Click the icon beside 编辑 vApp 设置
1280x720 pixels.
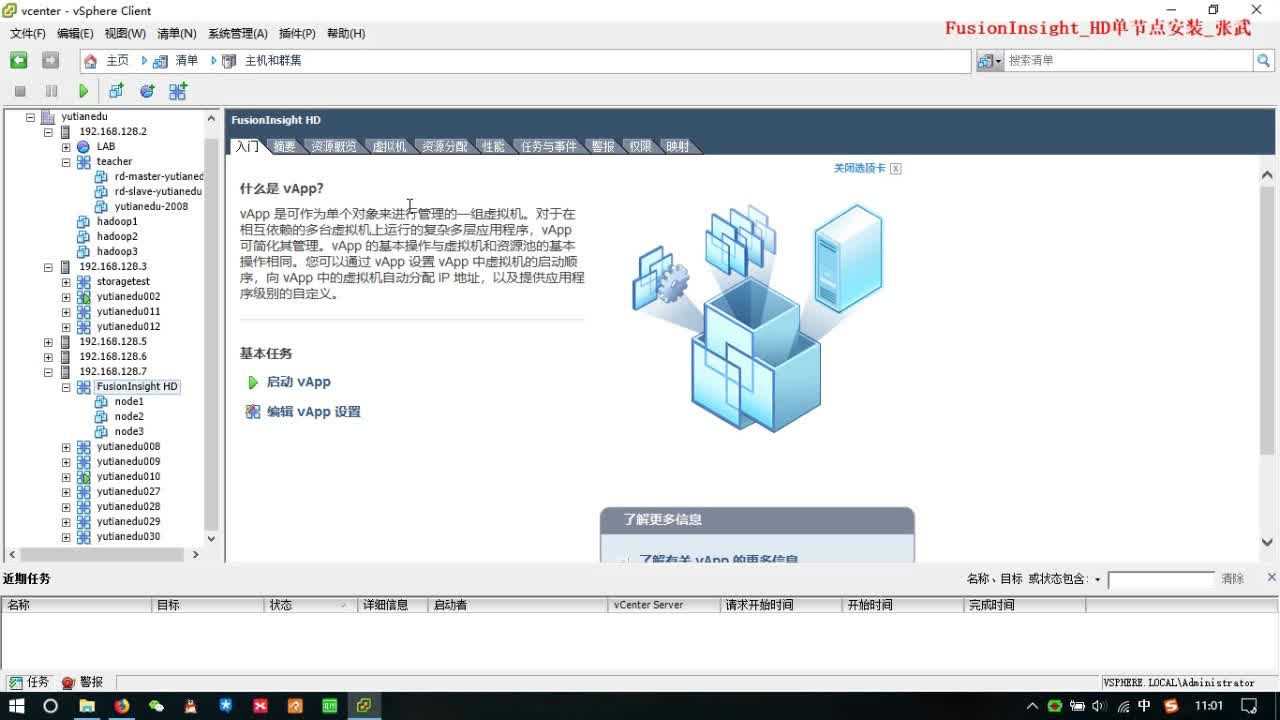pyautogui.click(x=253, y=412)
